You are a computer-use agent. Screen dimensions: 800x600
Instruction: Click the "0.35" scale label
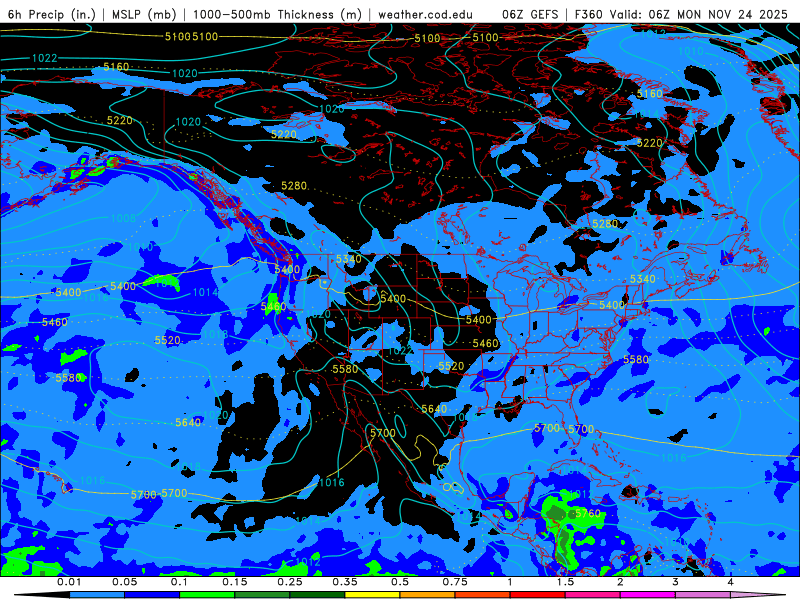point(345,582)
